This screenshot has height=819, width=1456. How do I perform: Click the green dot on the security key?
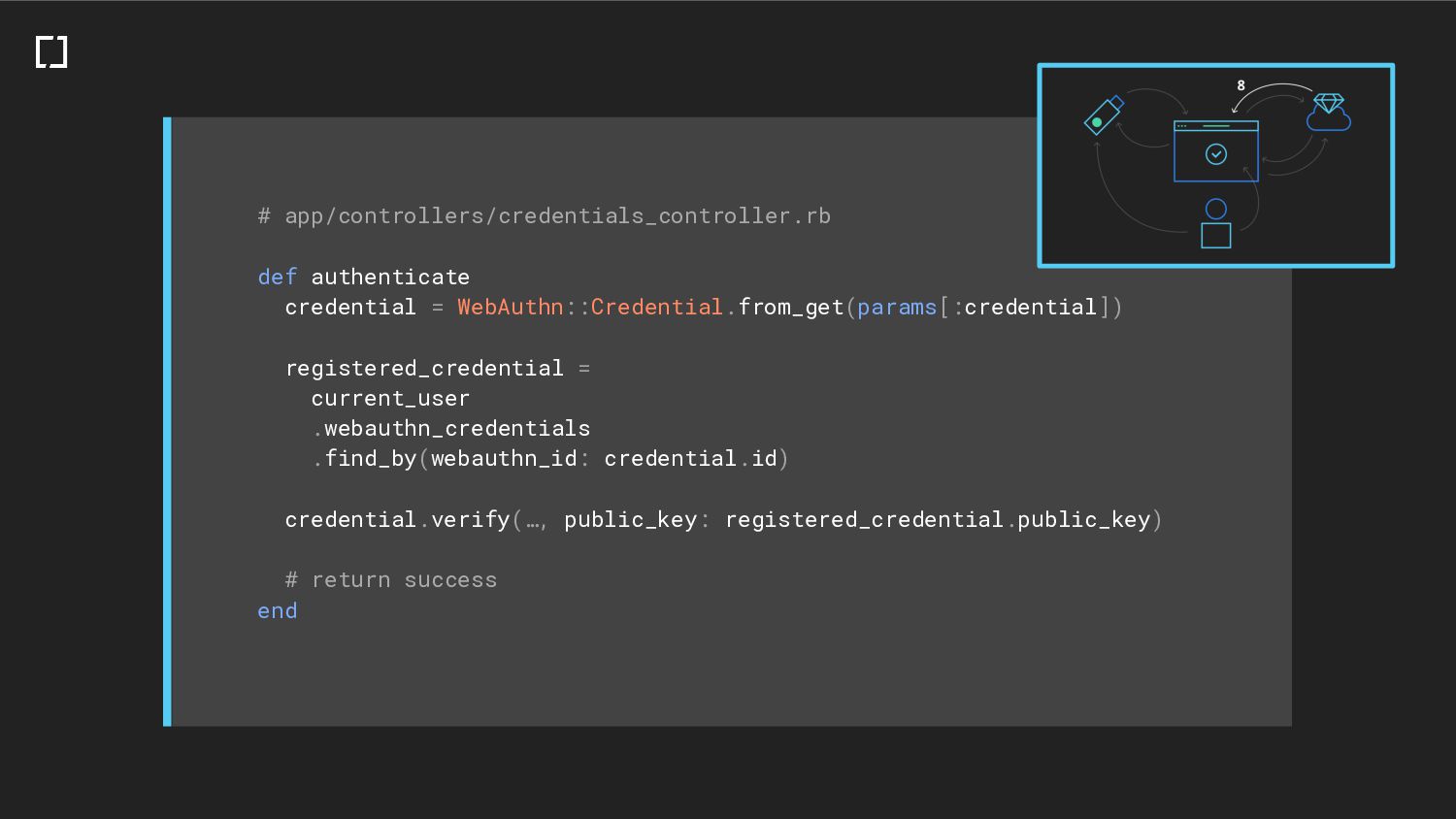[1097, 122]
